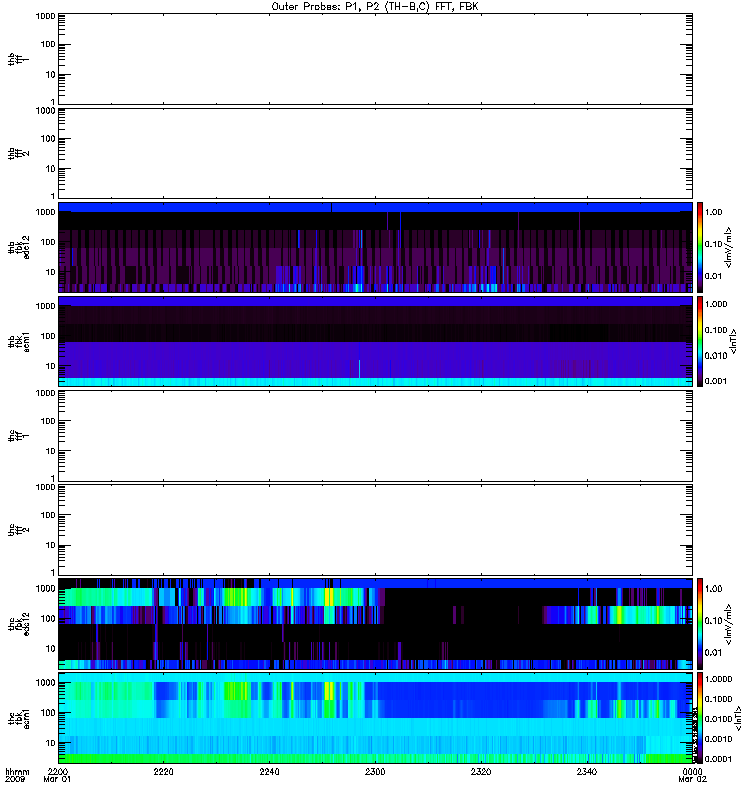Click the empty thb fff 2 spectrogram panel
This screenshot has width=750, height=800.
375,153
